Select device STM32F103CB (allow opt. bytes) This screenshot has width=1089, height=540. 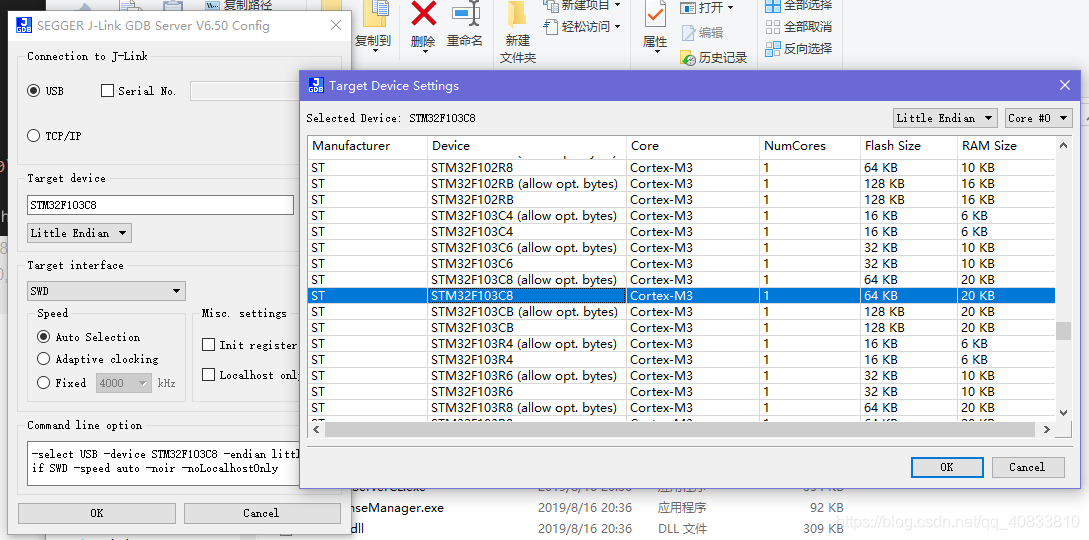pos(682,312)
